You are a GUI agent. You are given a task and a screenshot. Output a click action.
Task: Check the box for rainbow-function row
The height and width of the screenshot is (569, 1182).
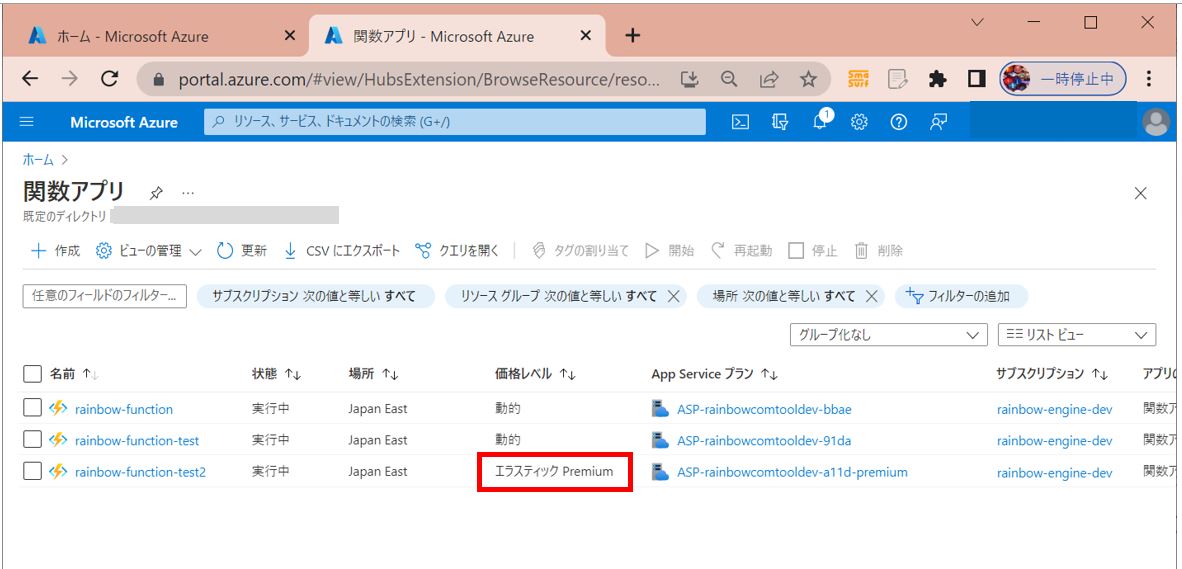pyautogui.click(x=32, y=408)
